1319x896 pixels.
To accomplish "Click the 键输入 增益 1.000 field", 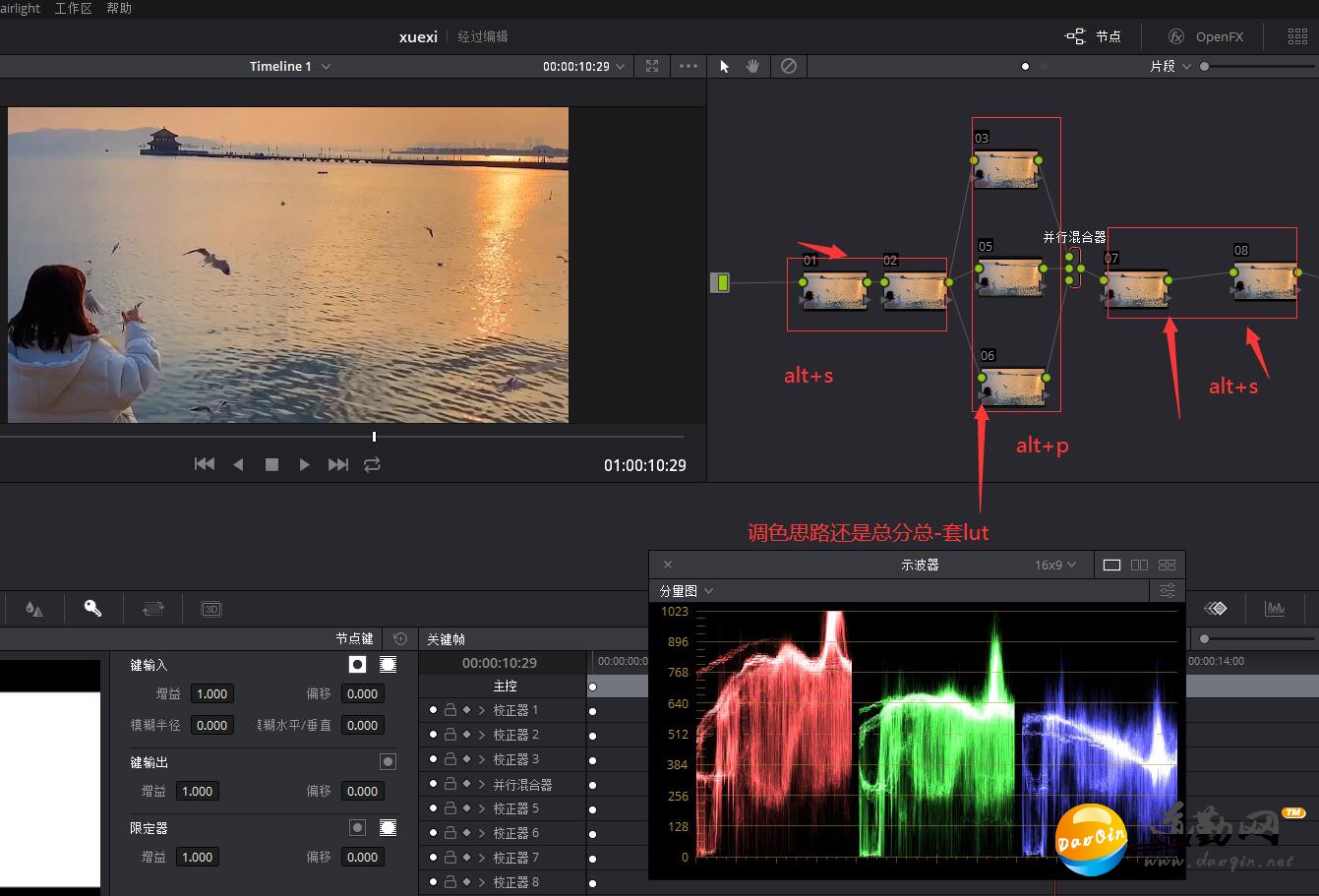I will coord(212,693).
